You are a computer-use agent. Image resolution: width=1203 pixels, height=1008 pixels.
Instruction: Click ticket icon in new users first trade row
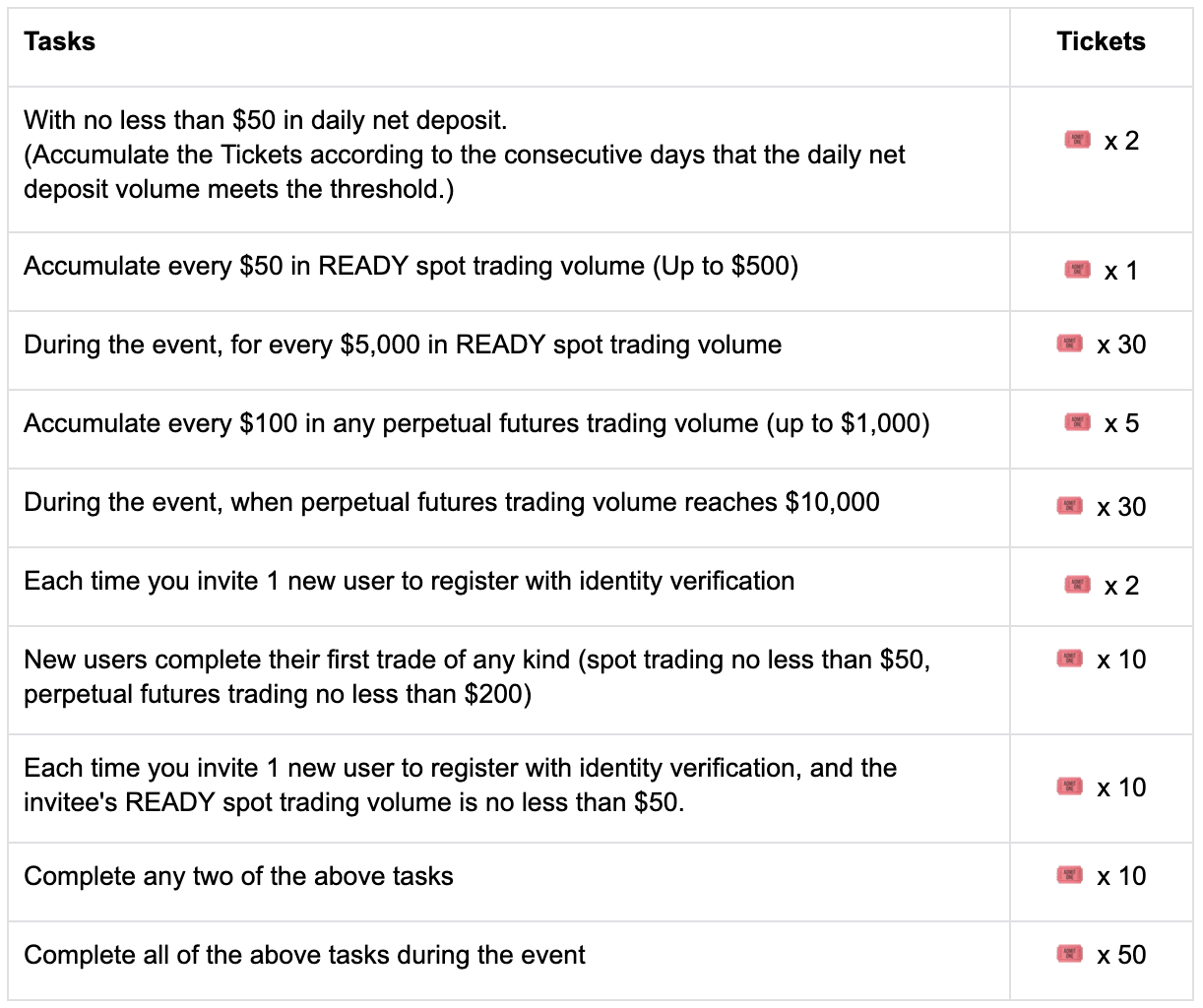pos(1070,659)
